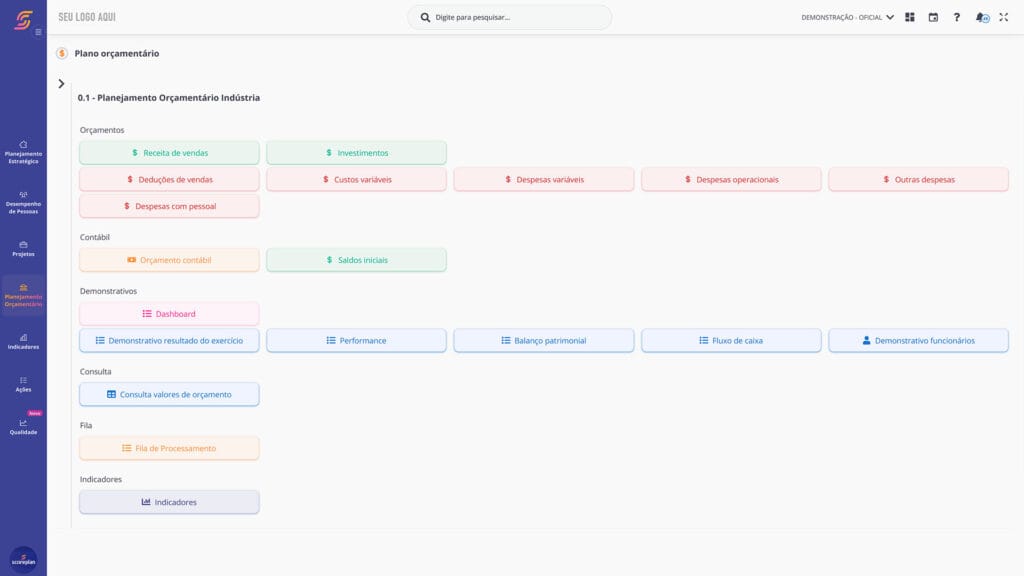This screenshot has width=1024, height=576.
Task: Open the help question mark icon
Action: pyautogui.click(x=957, y=18)
